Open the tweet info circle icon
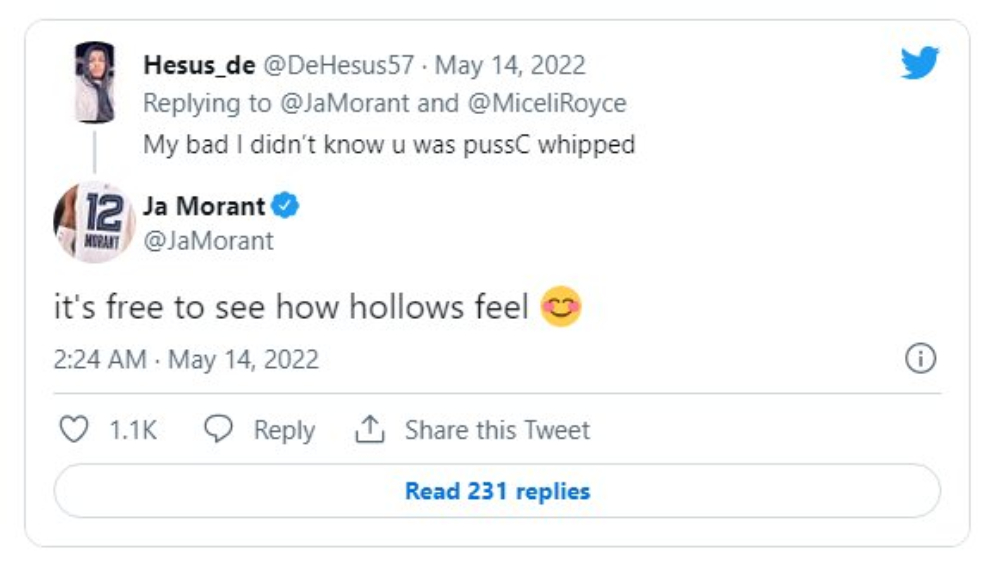Screen dimensions: 1000x563 (x=920, y=359)
